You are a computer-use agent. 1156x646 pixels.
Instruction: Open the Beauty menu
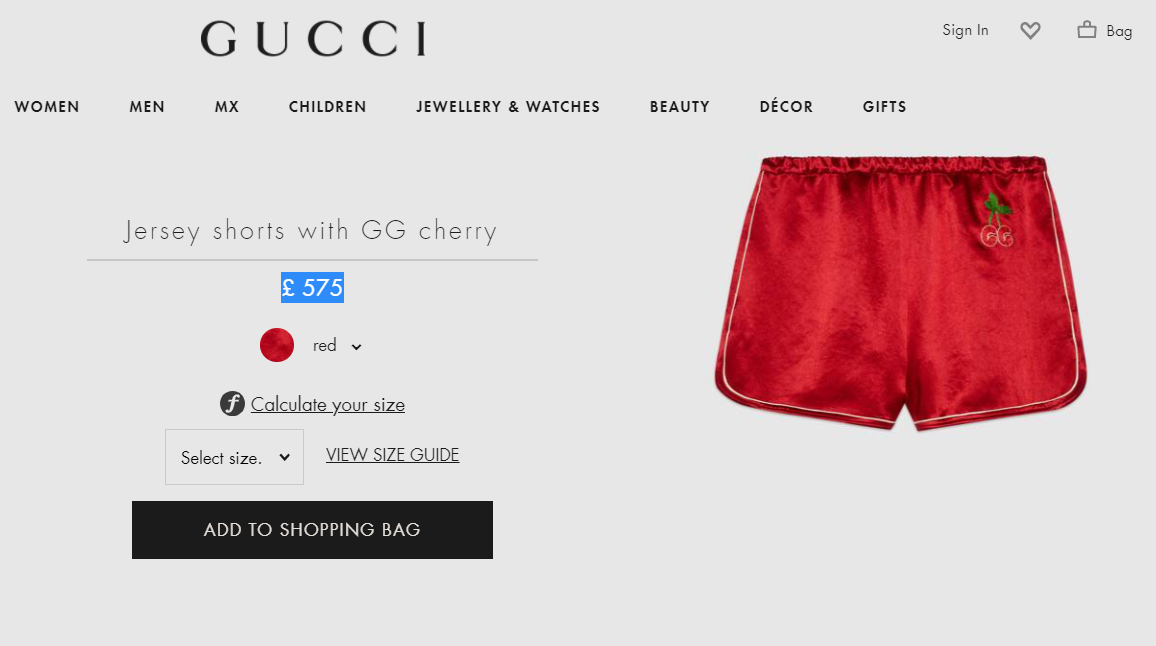coord(680,107)
